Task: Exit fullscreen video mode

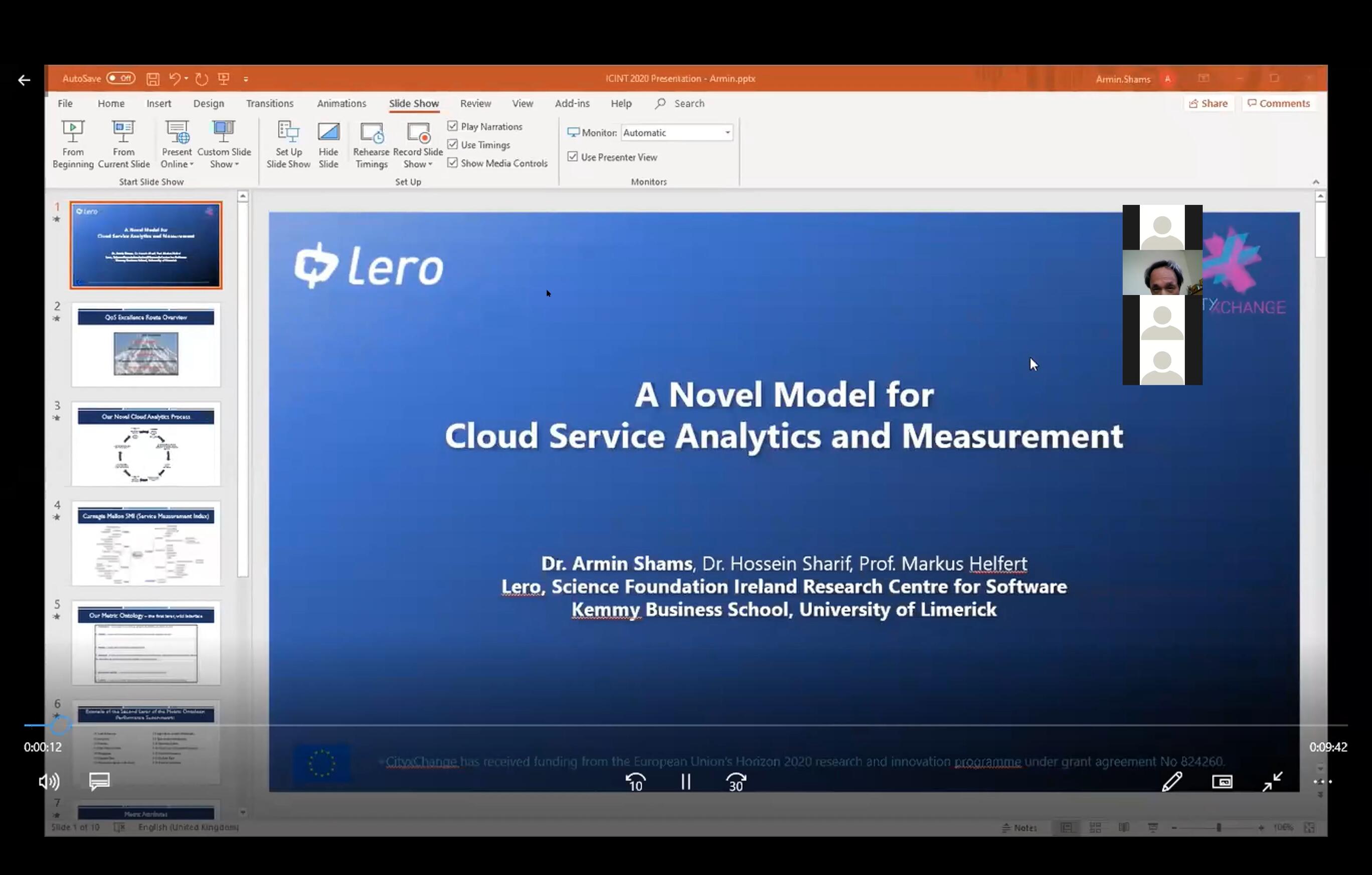Action: click(x=1272, y=782)
